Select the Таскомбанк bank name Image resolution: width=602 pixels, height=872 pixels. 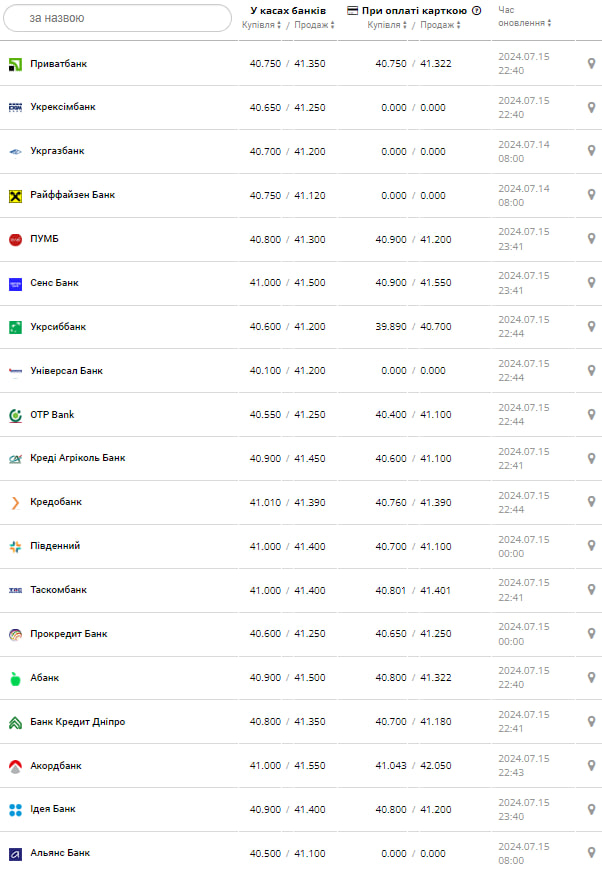click(59, 590)
